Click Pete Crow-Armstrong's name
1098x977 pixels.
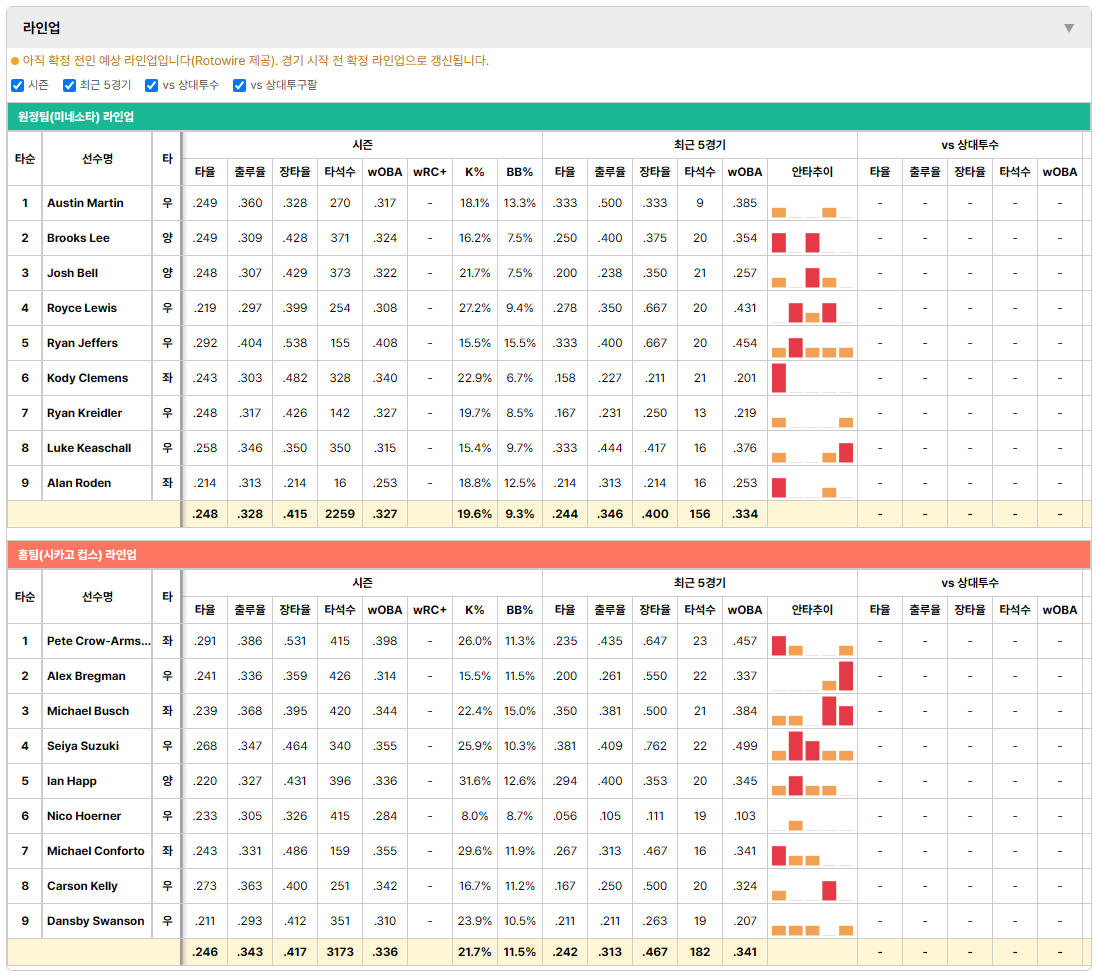point(99,641)
